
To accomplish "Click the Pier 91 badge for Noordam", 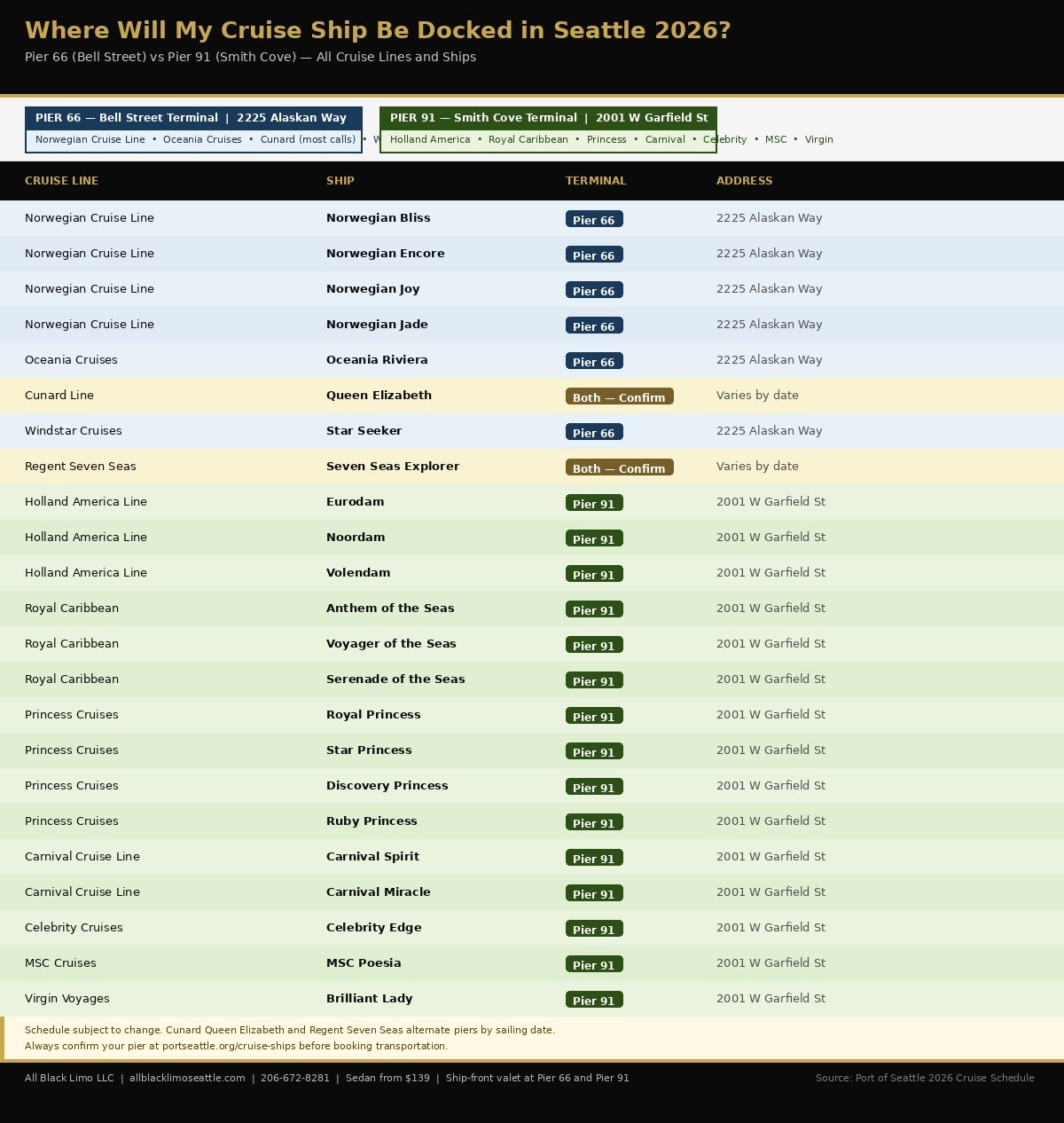I will click(x=594, y=538).
